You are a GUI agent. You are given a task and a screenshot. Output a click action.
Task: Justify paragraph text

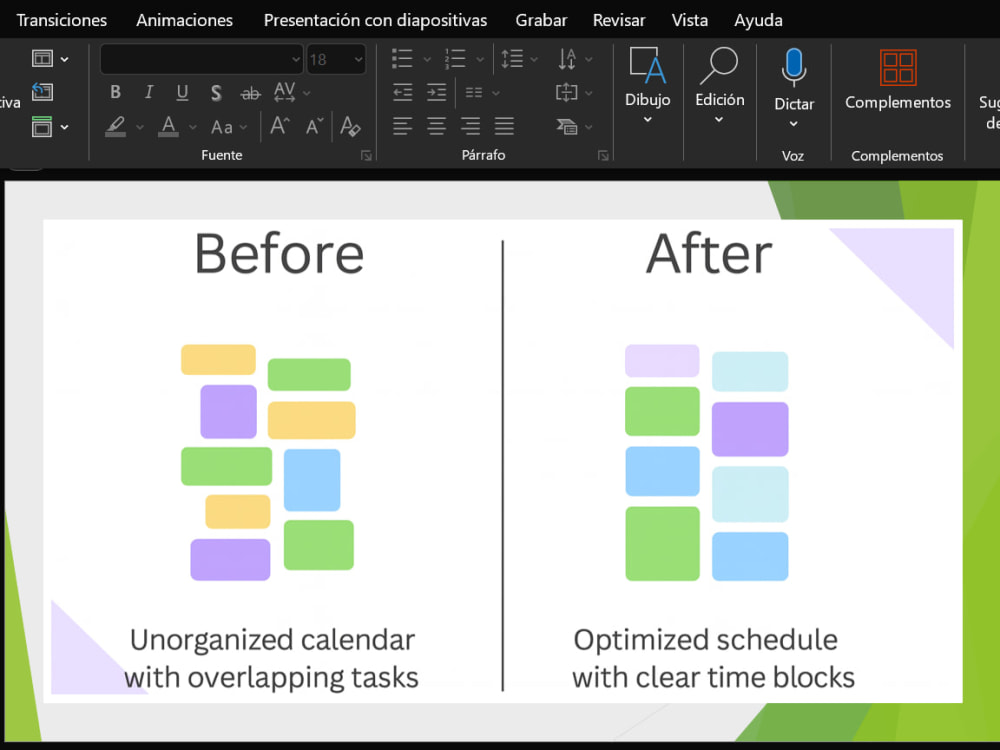pos(504,126)
